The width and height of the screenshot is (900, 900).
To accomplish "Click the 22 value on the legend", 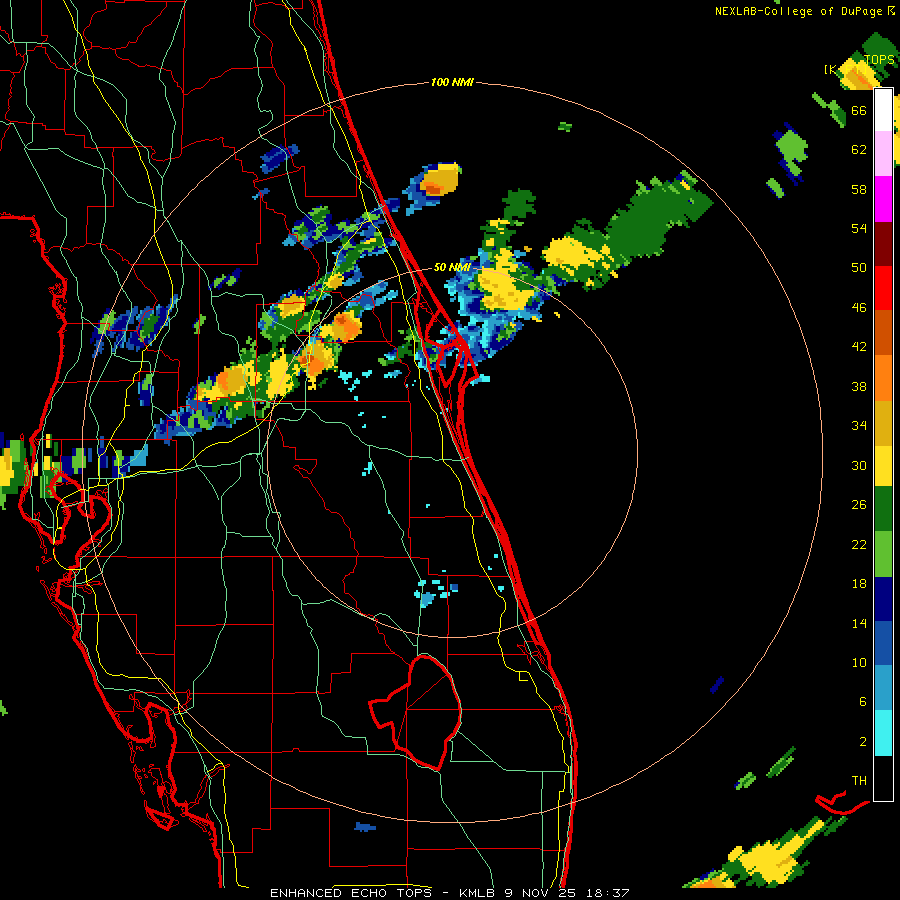I will coord(859,544).
